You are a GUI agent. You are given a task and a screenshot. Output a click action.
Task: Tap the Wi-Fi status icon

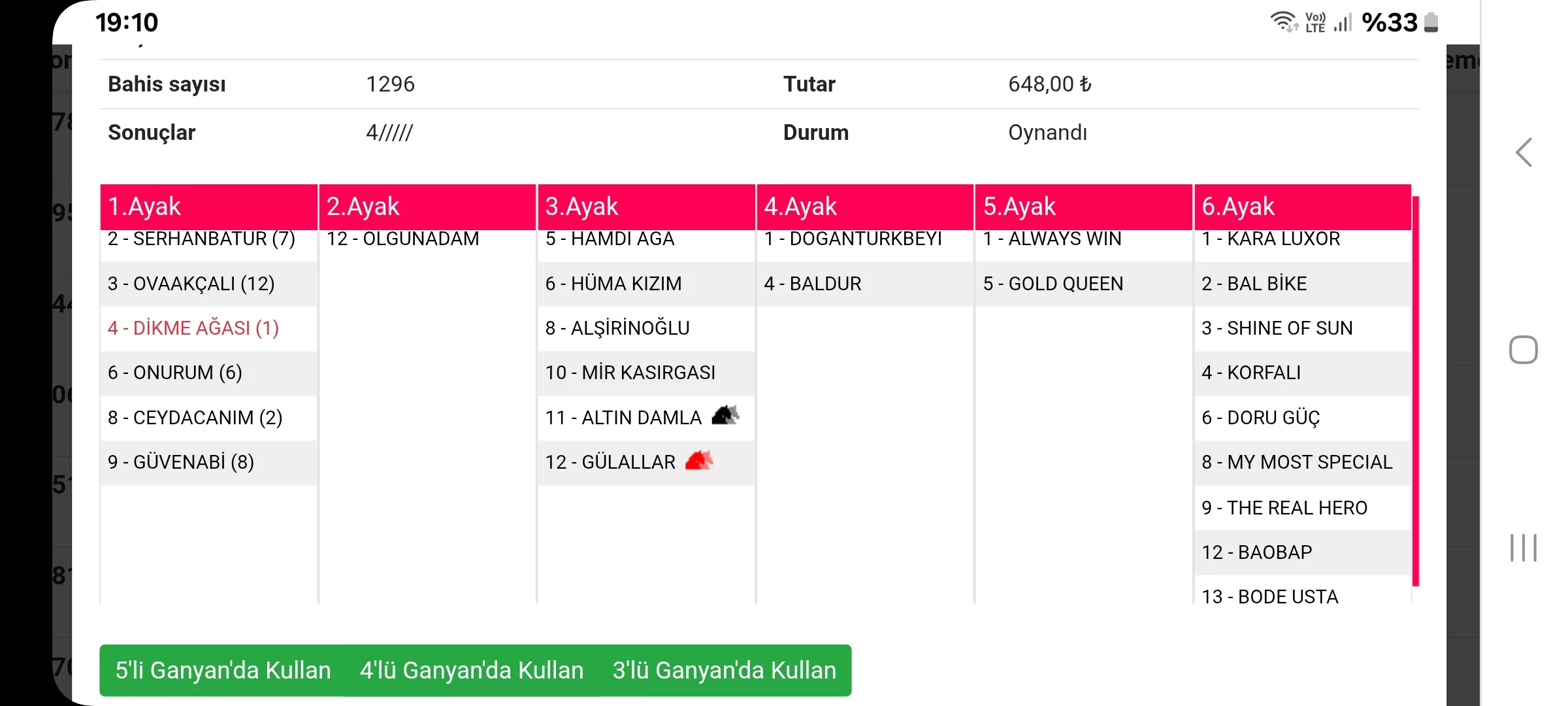[x=1284, y=22]
